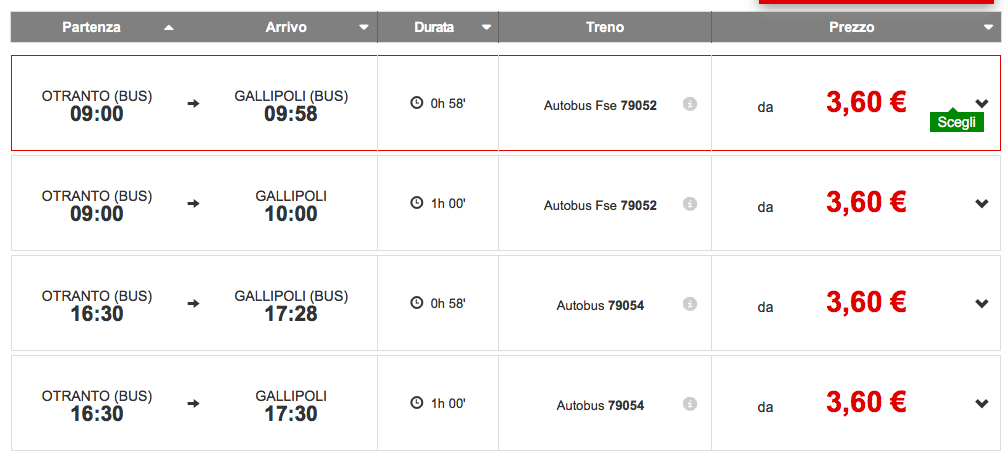Image resolution: width=1006 pixels, height=462 pixels.
Task: Open info icon for Autobus Fse 79052 arriving 09:58
Action: 690,103
